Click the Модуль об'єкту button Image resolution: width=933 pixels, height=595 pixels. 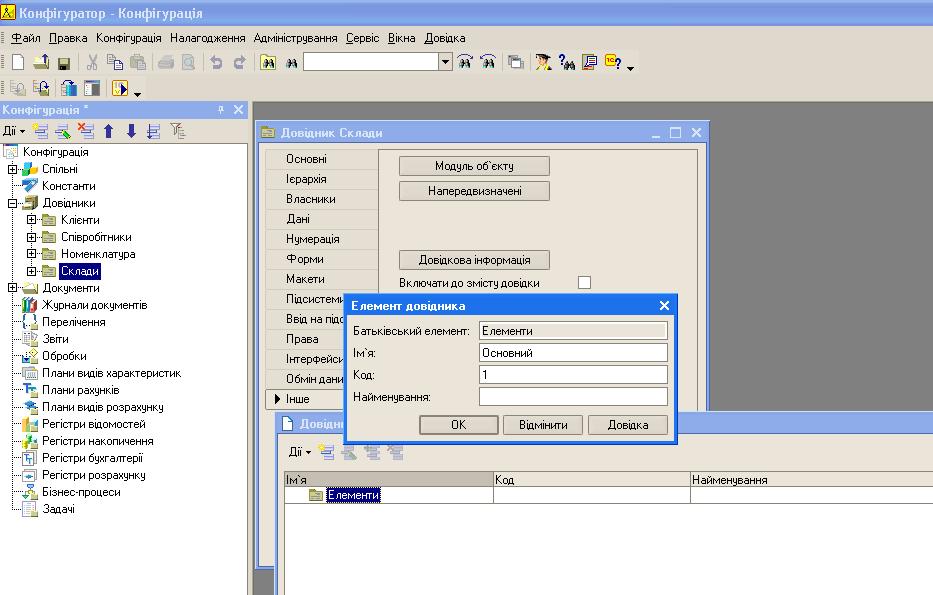(474, 166)
